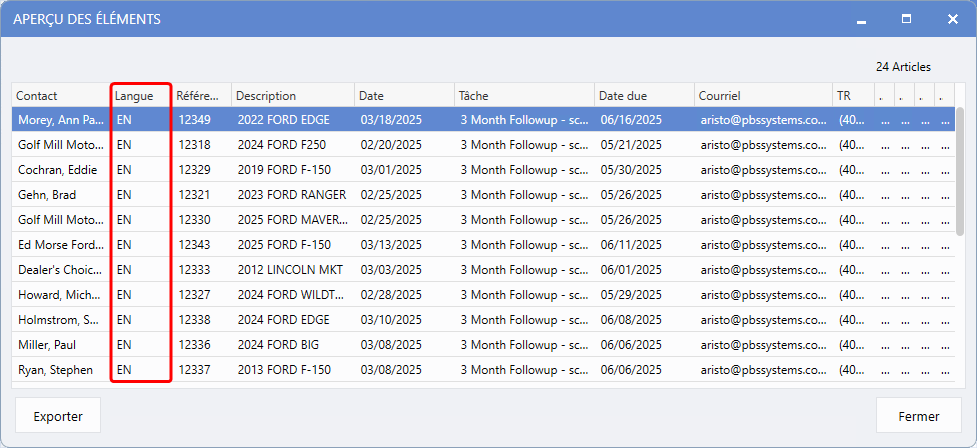
Task: Click reference 12338 cell
Action: coord(195,320)
